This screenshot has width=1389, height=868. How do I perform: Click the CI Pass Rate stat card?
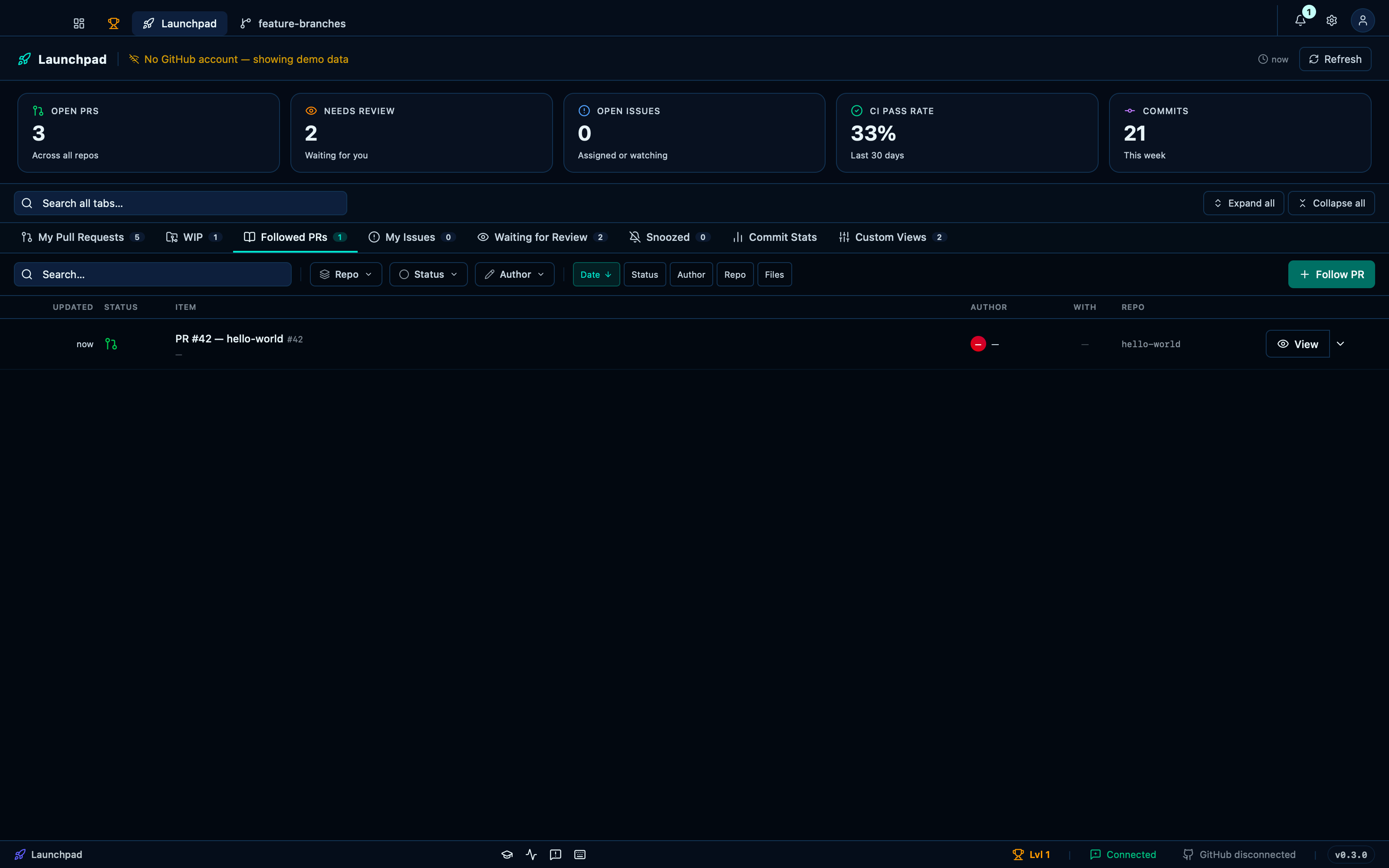(967, 133)
